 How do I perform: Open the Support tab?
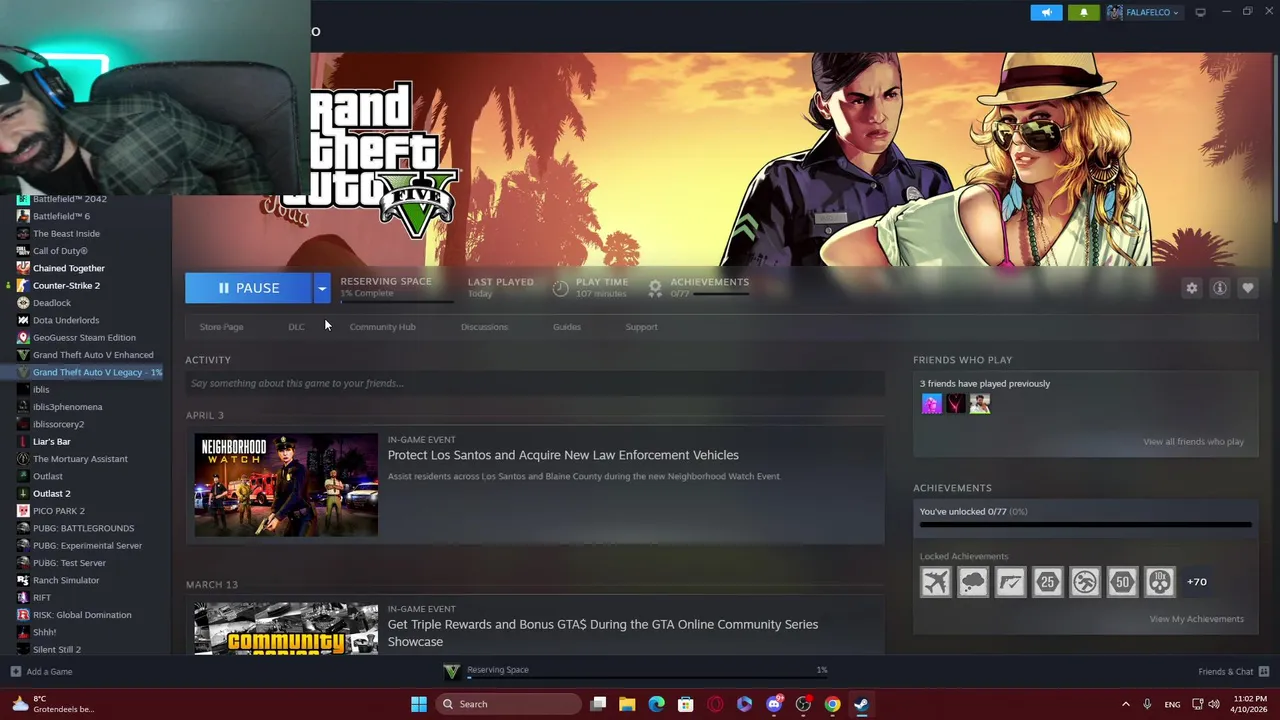(641, 327)
